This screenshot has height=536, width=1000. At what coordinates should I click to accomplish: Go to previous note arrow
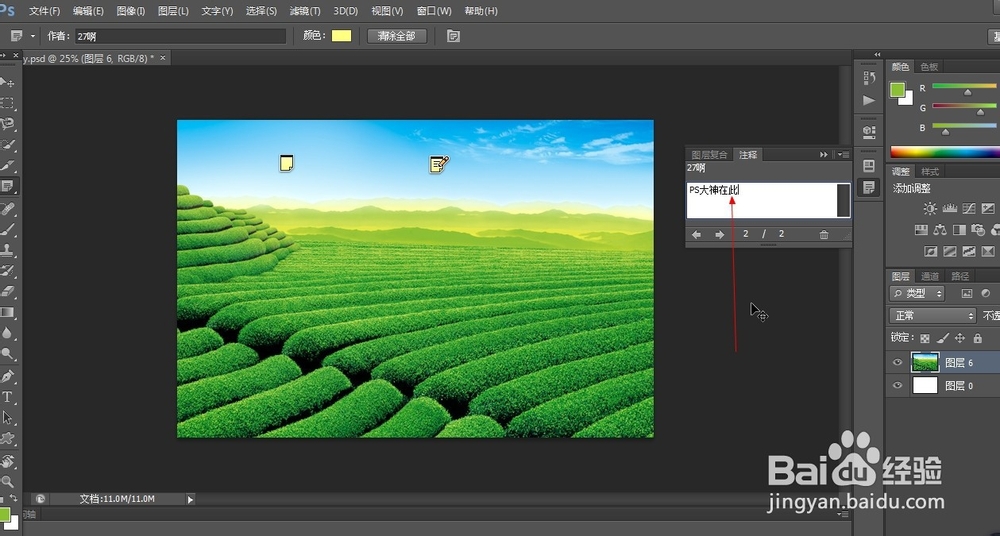coord(696,234)
